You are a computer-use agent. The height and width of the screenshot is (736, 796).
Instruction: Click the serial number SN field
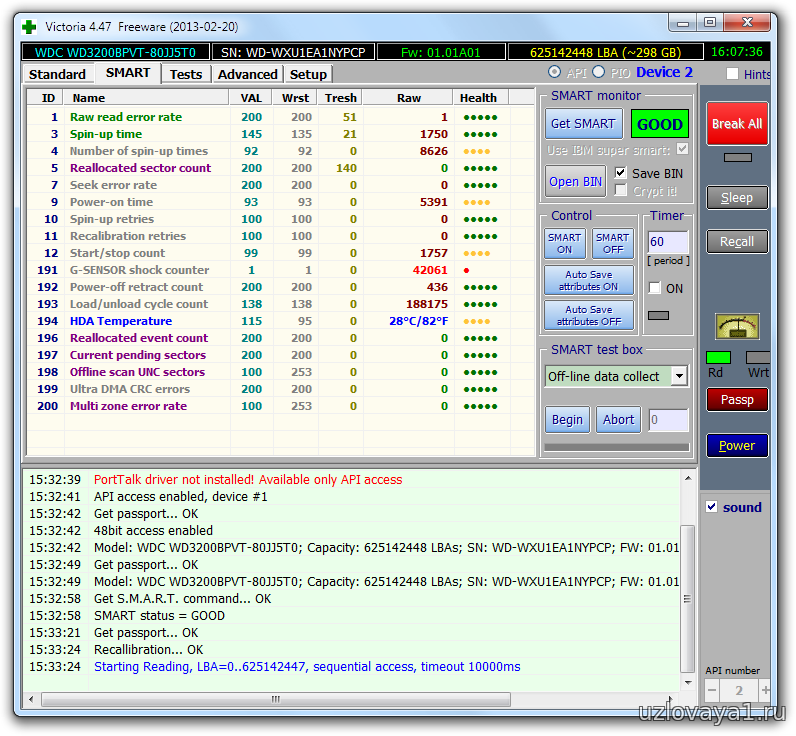(x=293, y=52)
